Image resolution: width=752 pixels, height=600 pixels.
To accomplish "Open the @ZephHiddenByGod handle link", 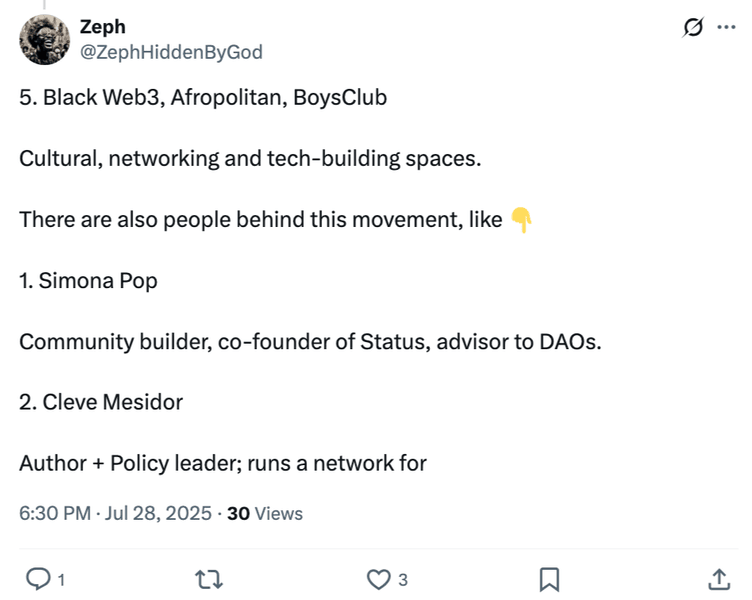I will pos(171,52).
